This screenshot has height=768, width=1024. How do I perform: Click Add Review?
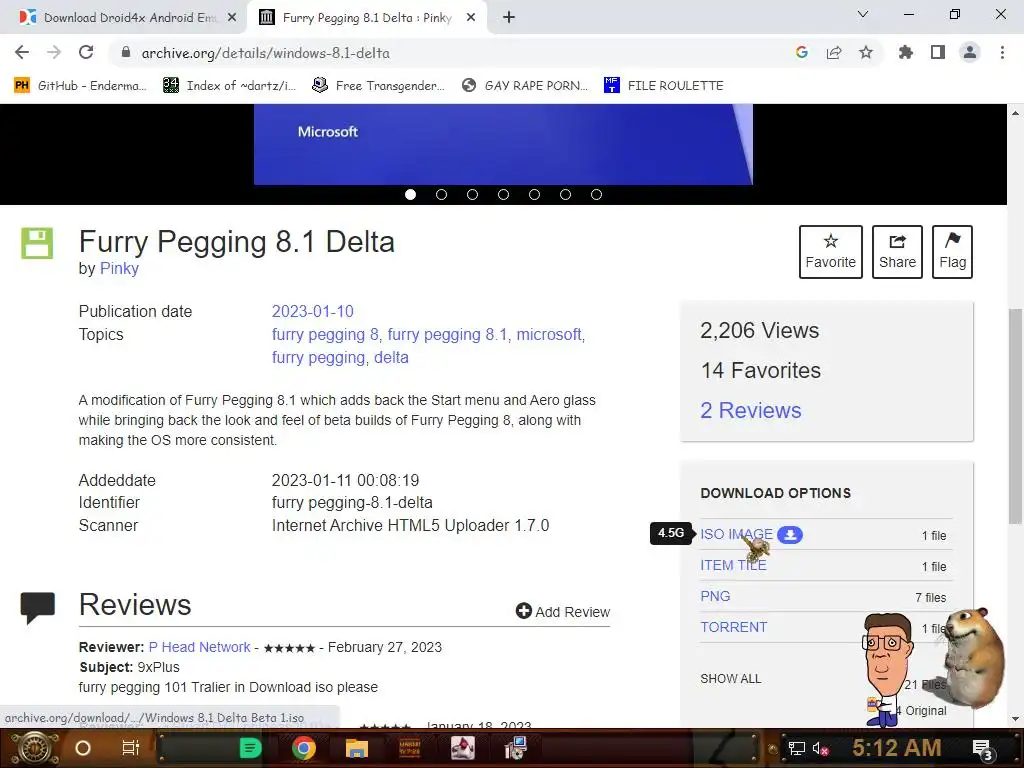[562, 611]
